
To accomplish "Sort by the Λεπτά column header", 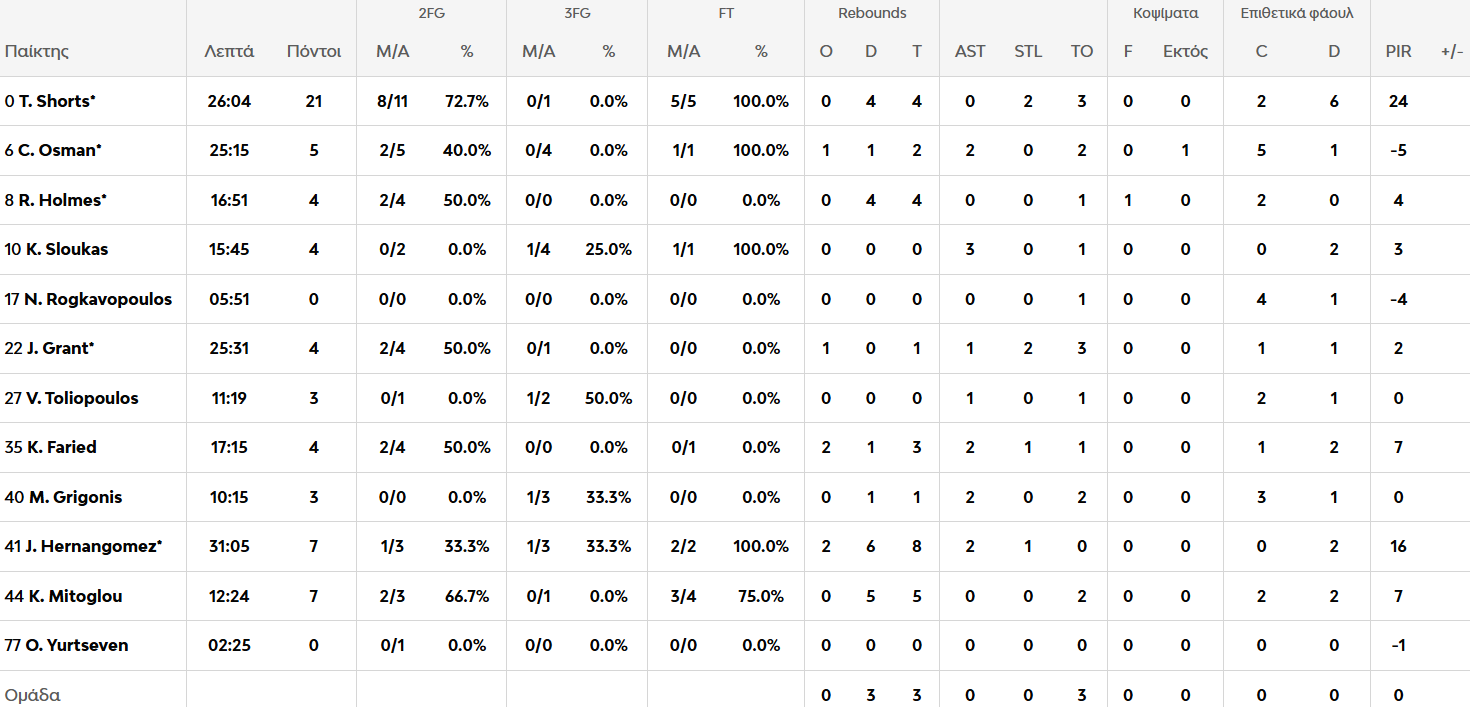I will pyautogui.click(x=229, y=51).
